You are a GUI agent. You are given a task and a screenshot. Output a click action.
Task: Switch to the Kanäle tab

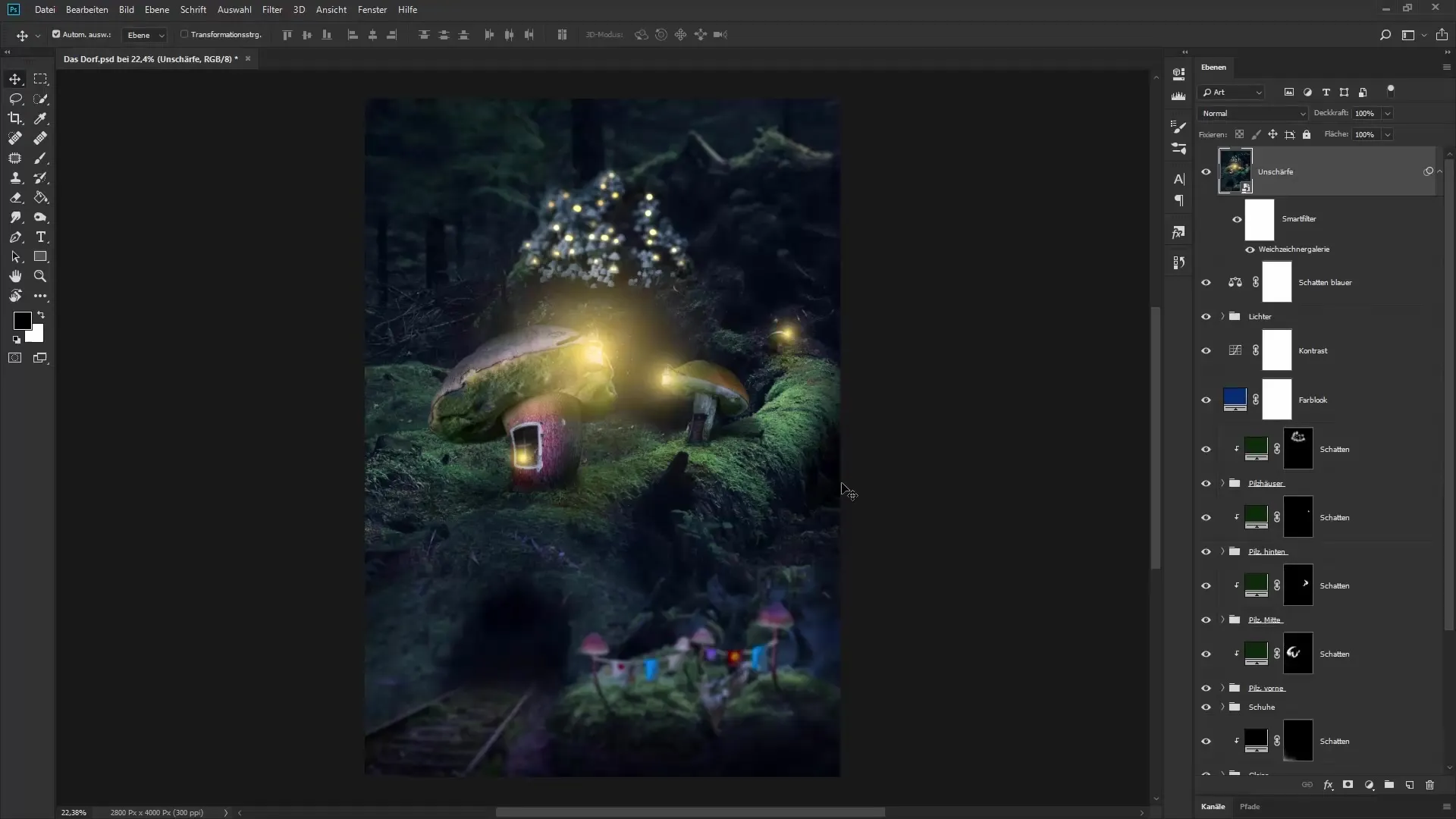(1213, 806)
